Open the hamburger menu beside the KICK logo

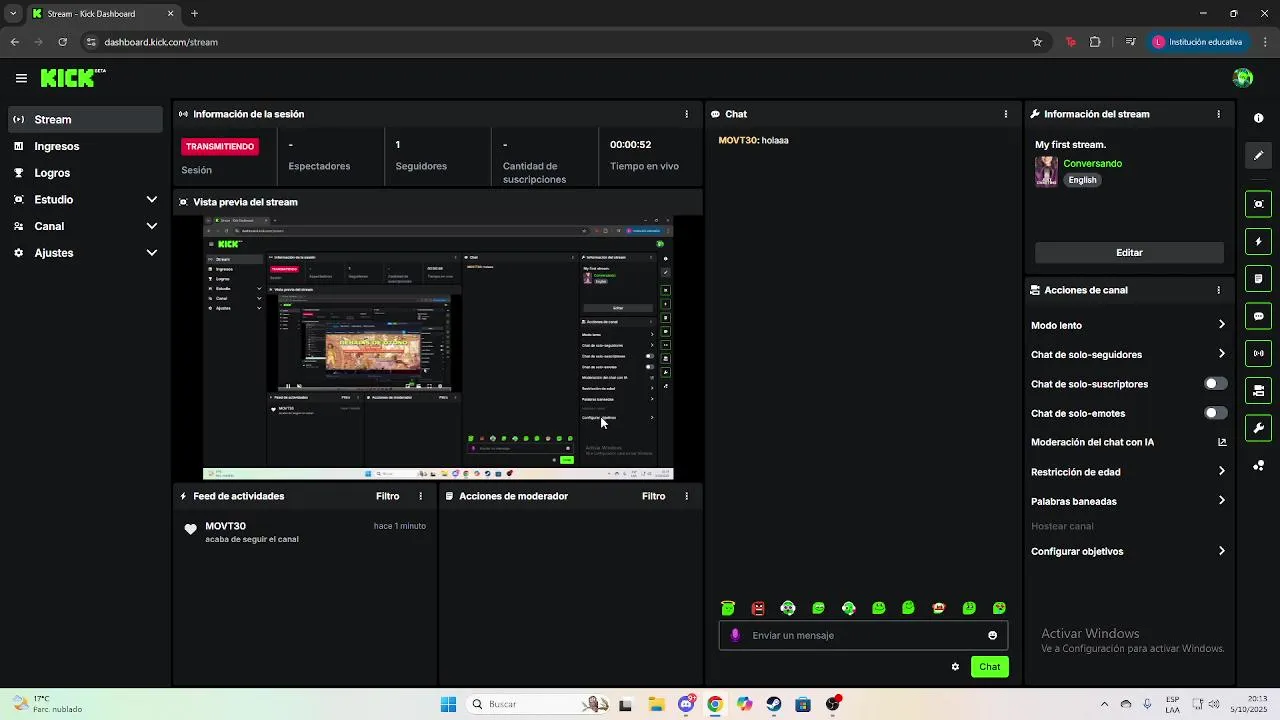point(21,78)
